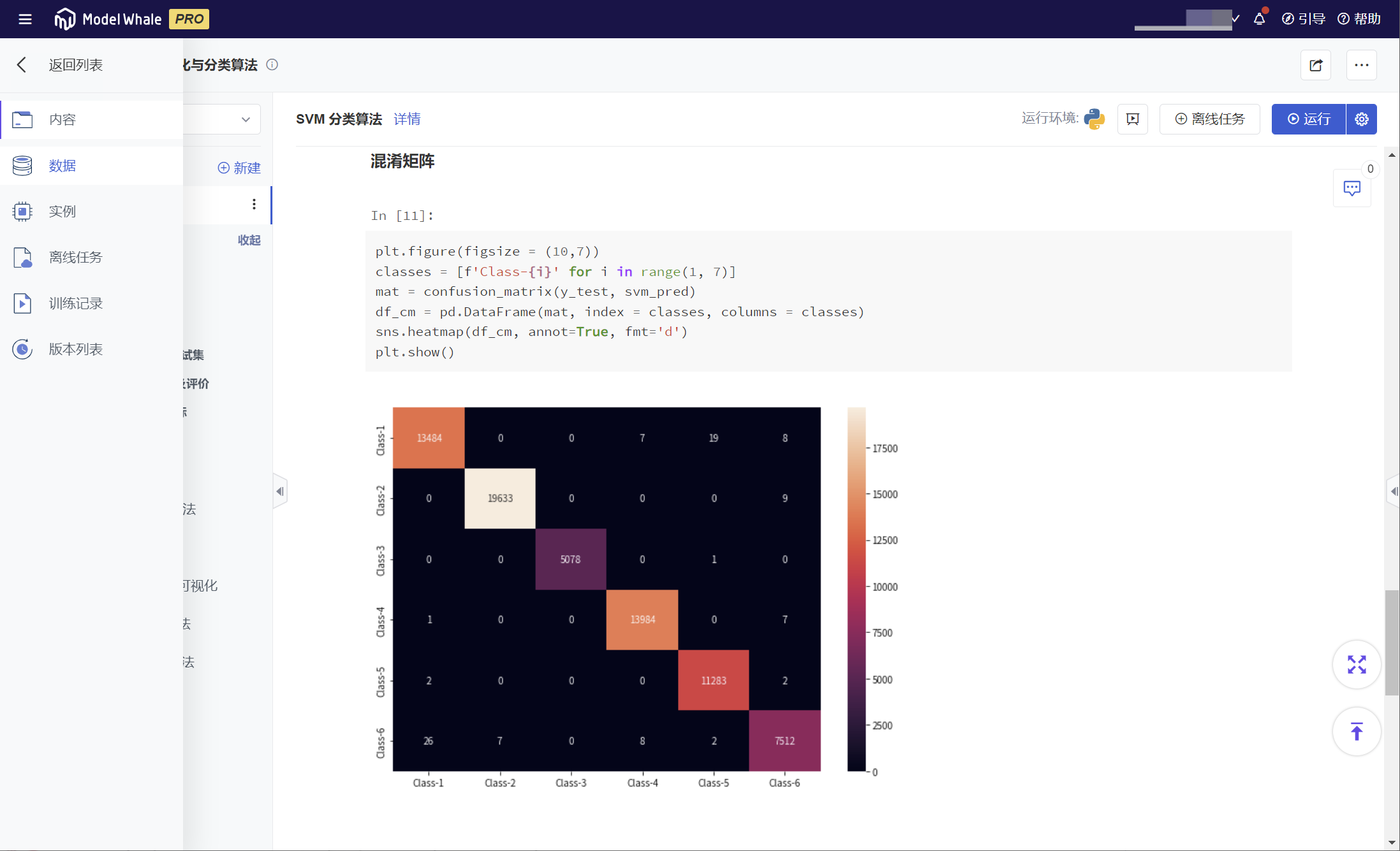
Task: Click the heatmap color bar
Action: click(x=857, y=590)
